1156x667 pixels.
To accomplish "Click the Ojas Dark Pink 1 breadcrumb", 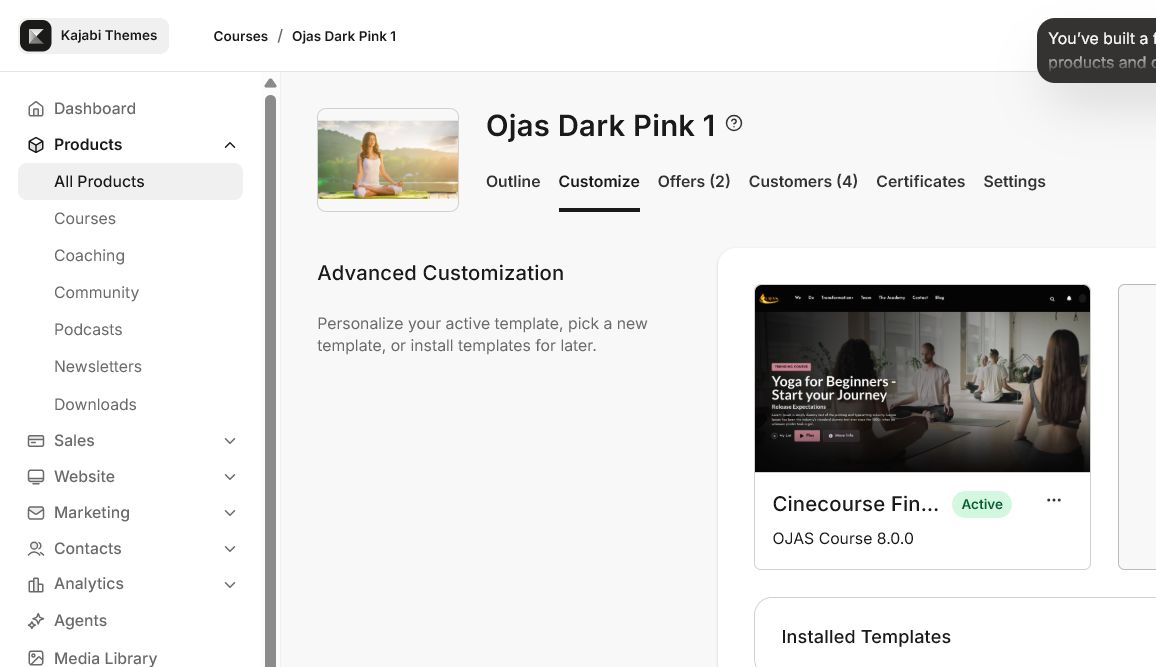I will (x=344, y=36).
